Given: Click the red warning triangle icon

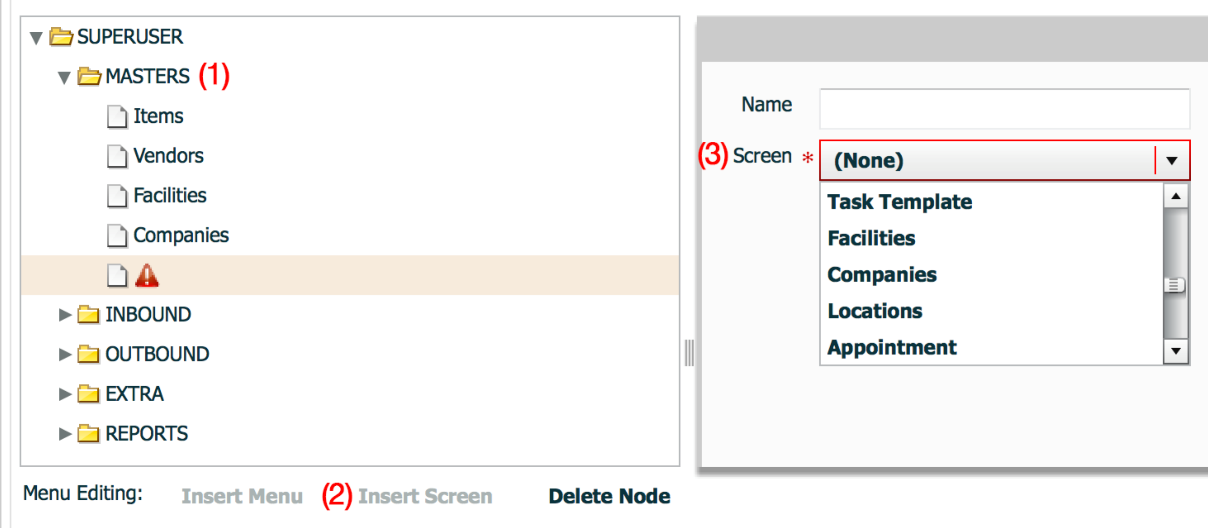Looking at the screenshot, I should [x=147, y=275].
